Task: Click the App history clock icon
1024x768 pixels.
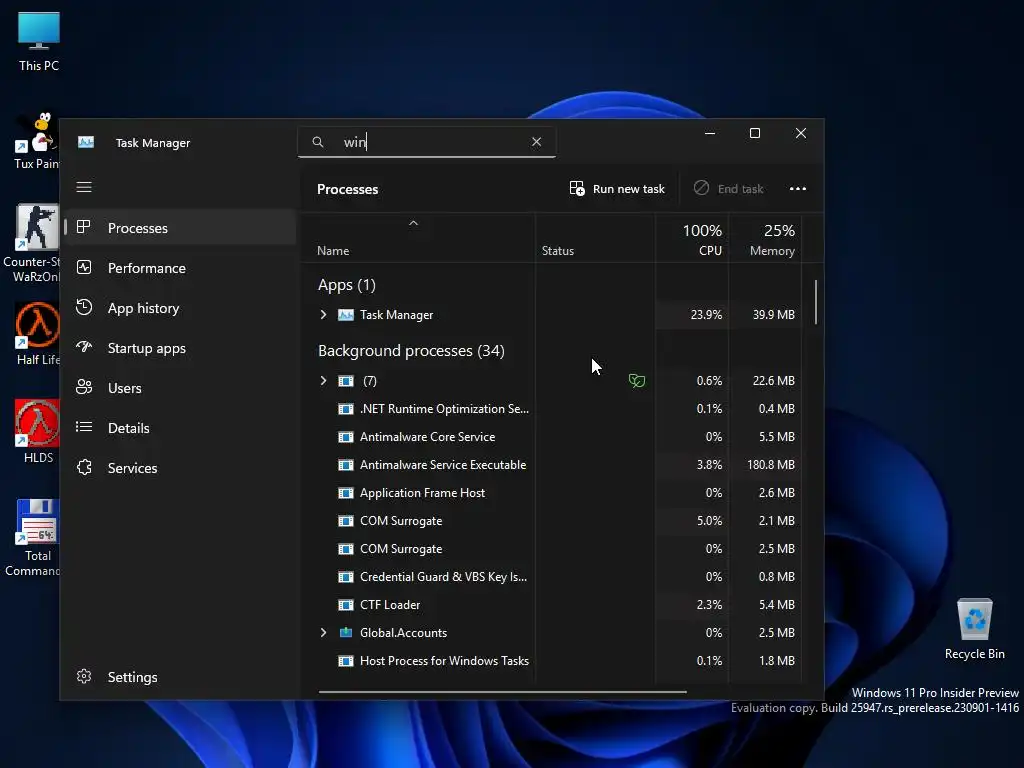Action: [84, 307]
